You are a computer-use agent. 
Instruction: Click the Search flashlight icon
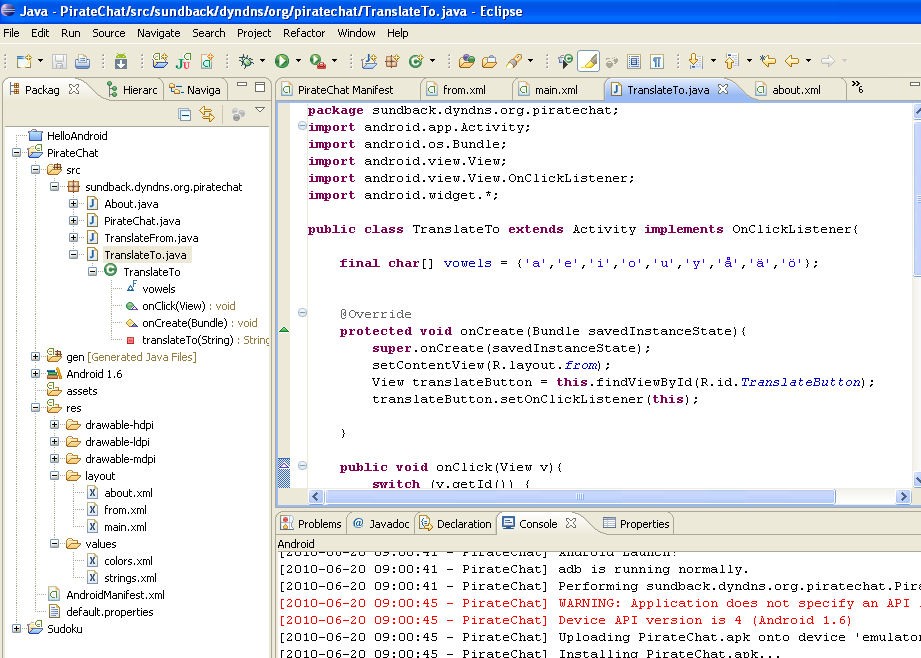click(514, 61)
